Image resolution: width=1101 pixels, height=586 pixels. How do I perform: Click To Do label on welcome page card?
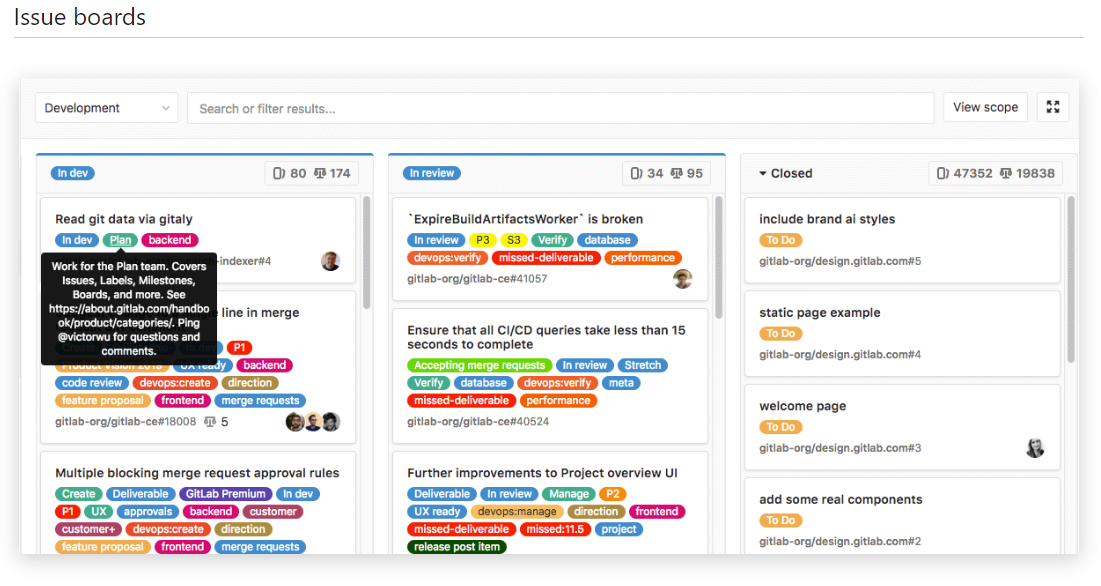780,427
